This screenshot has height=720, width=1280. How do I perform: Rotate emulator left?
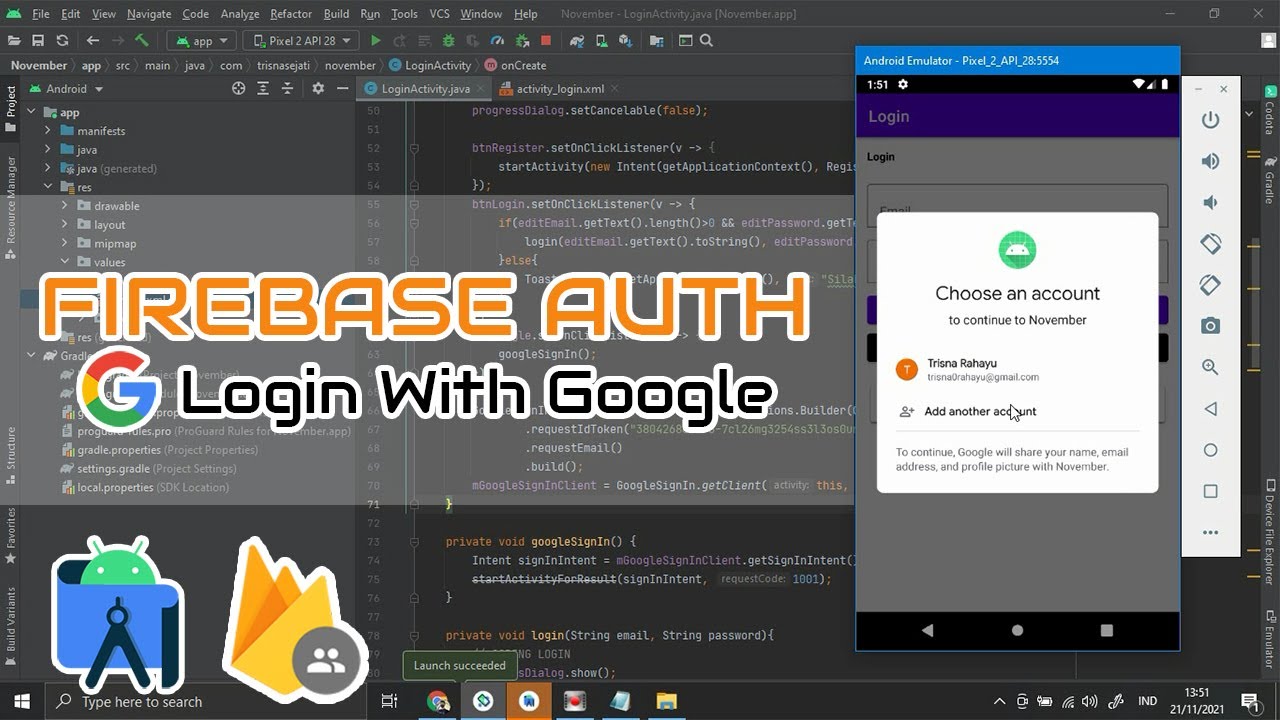click(x=1210, y=243)
